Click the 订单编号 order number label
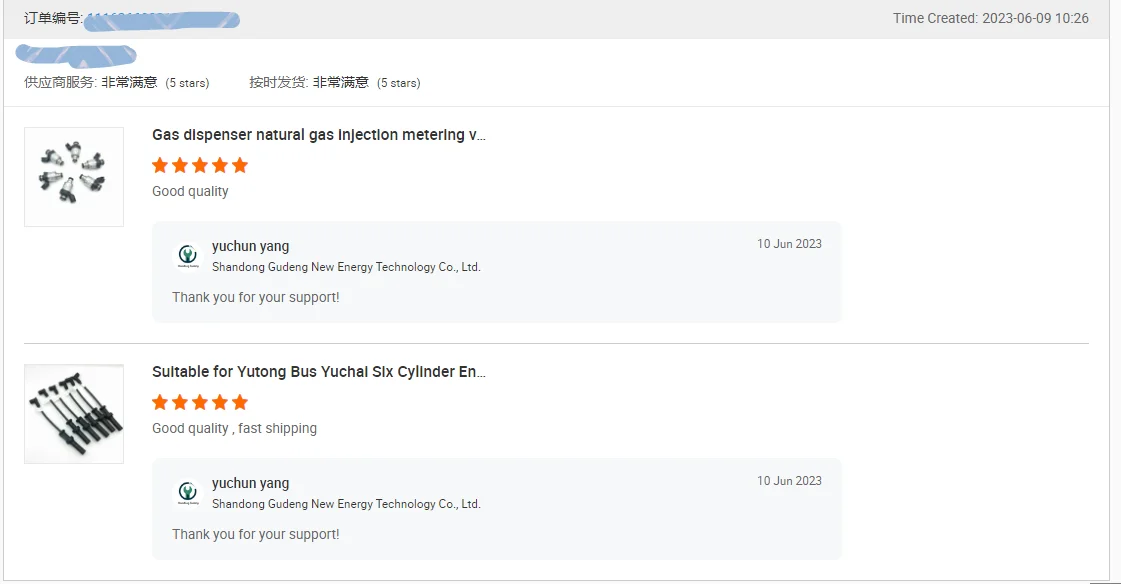This screenshot has height=584, width=1121. click(53, 18)
